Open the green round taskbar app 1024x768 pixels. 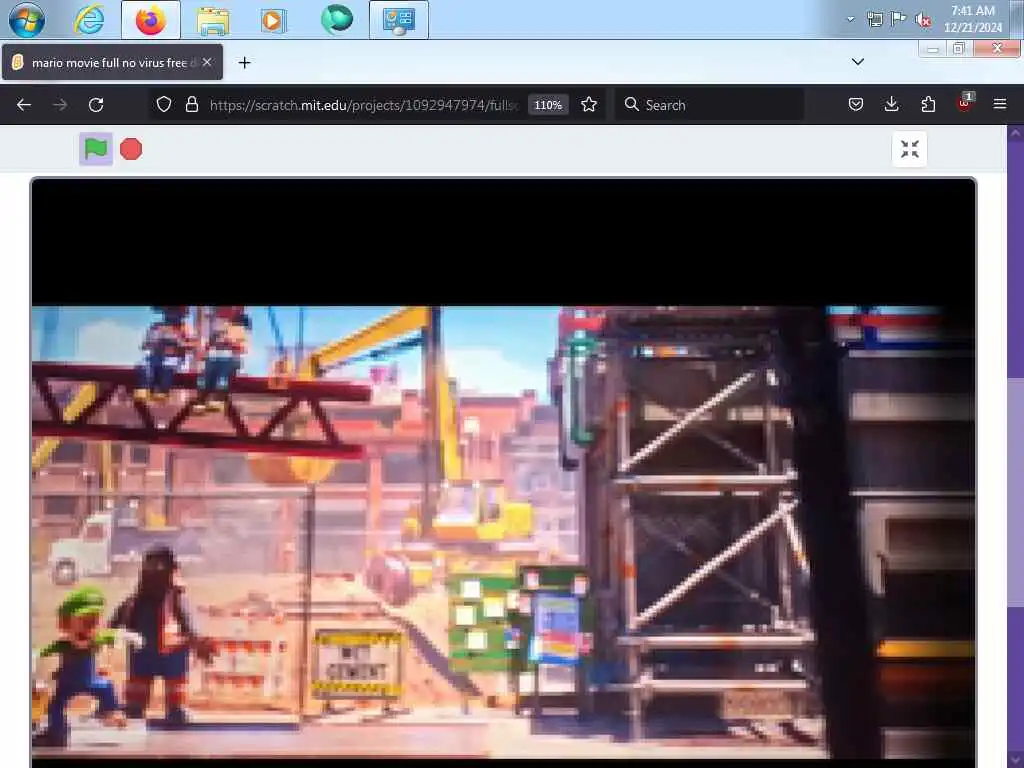(337, 19)
